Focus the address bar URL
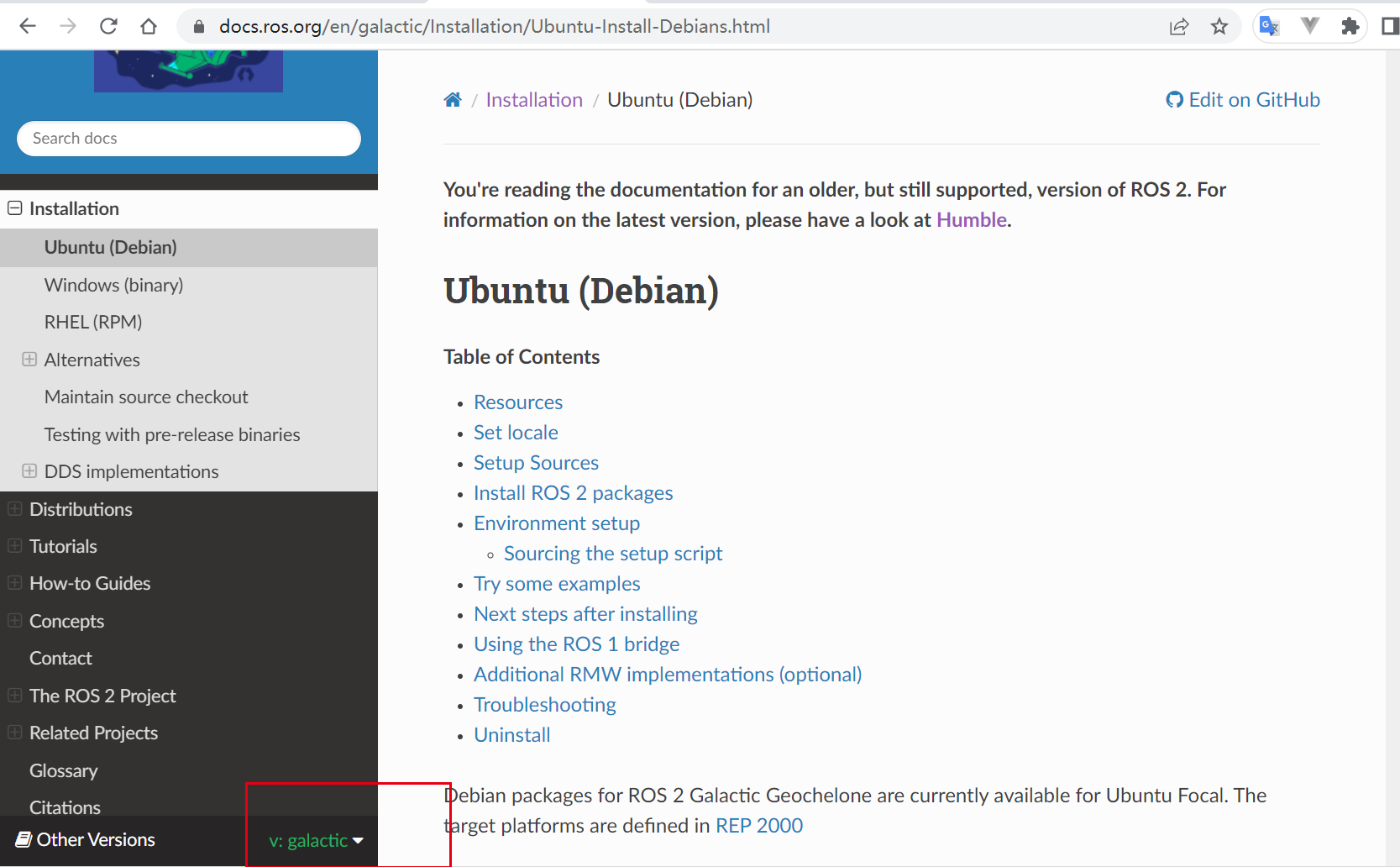Image resolution: width=1400 pixels, height=867 pixels. point(495,26)
